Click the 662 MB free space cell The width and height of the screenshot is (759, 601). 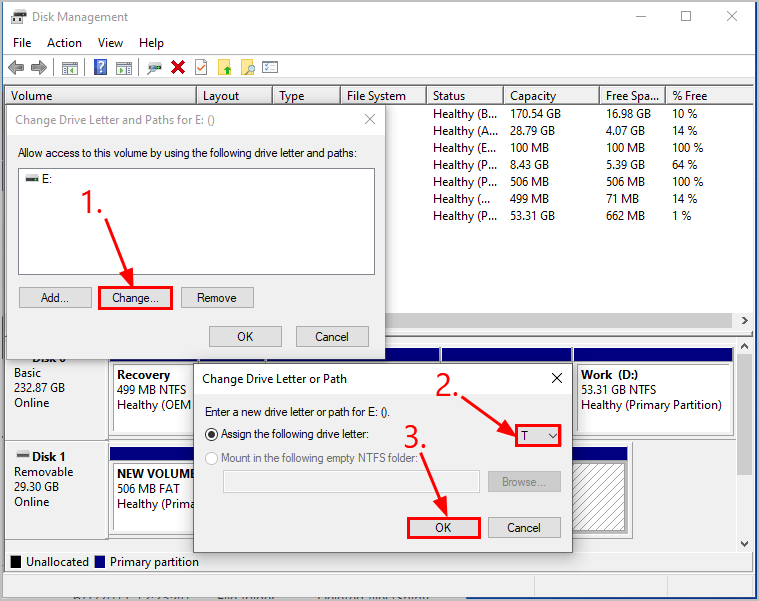click(625, 215)
